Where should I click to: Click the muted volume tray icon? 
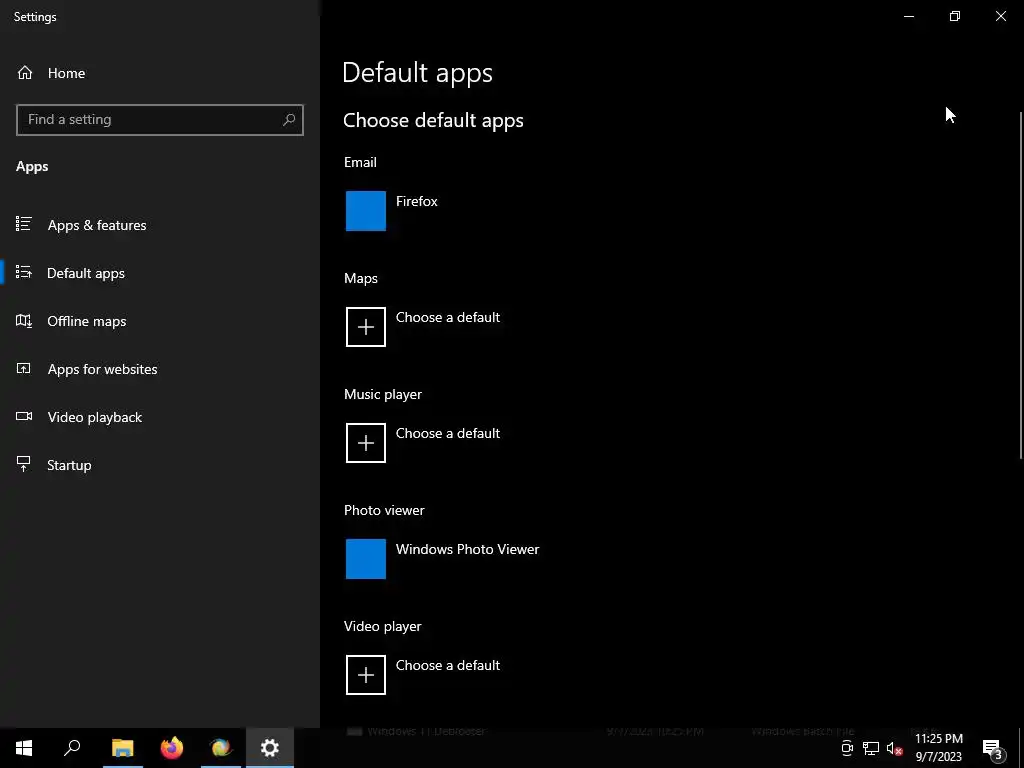(895, 748)
